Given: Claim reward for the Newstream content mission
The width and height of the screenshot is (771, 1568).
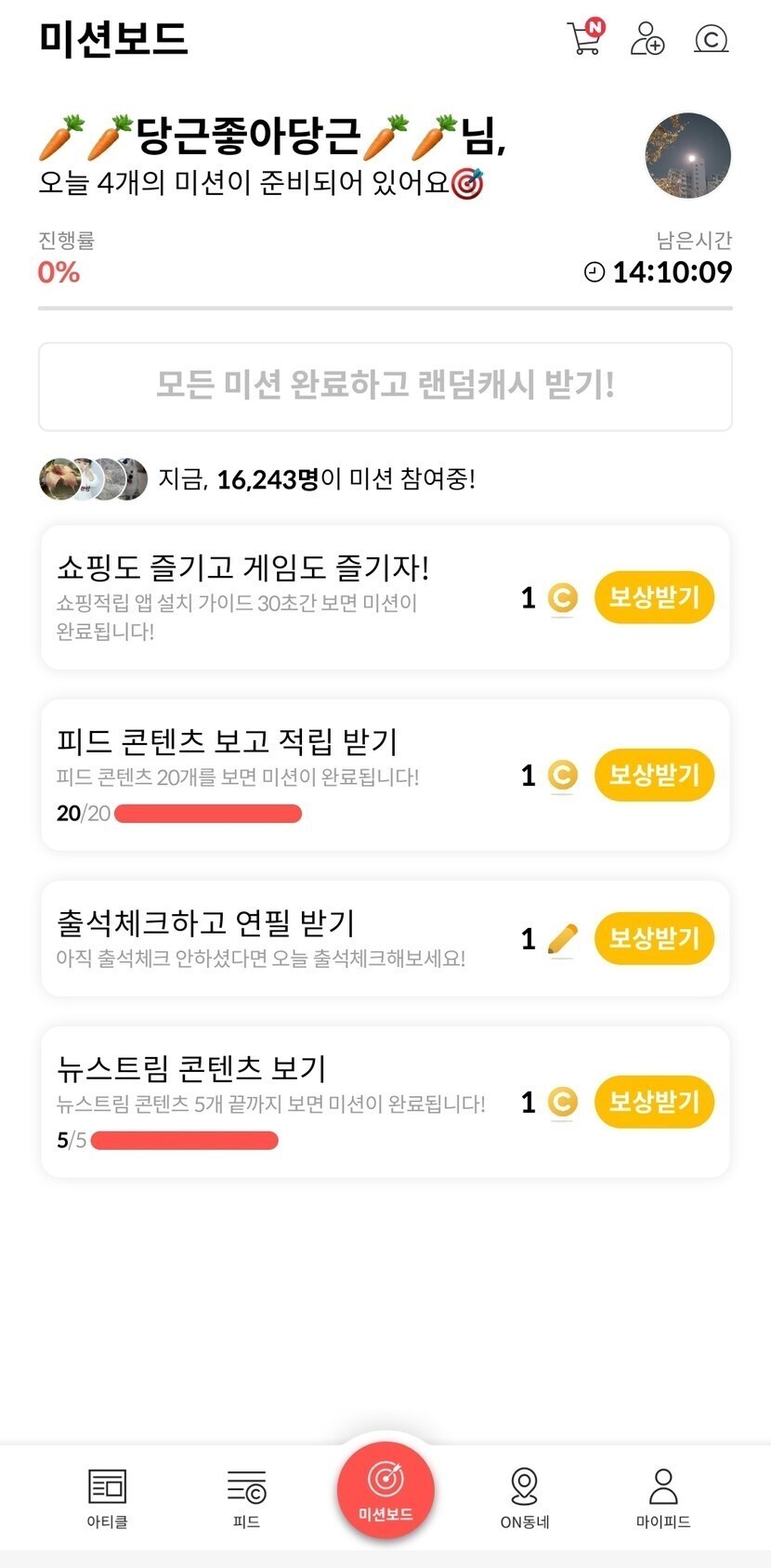Looking at the screenshot, I should [x=654, y=1102].
